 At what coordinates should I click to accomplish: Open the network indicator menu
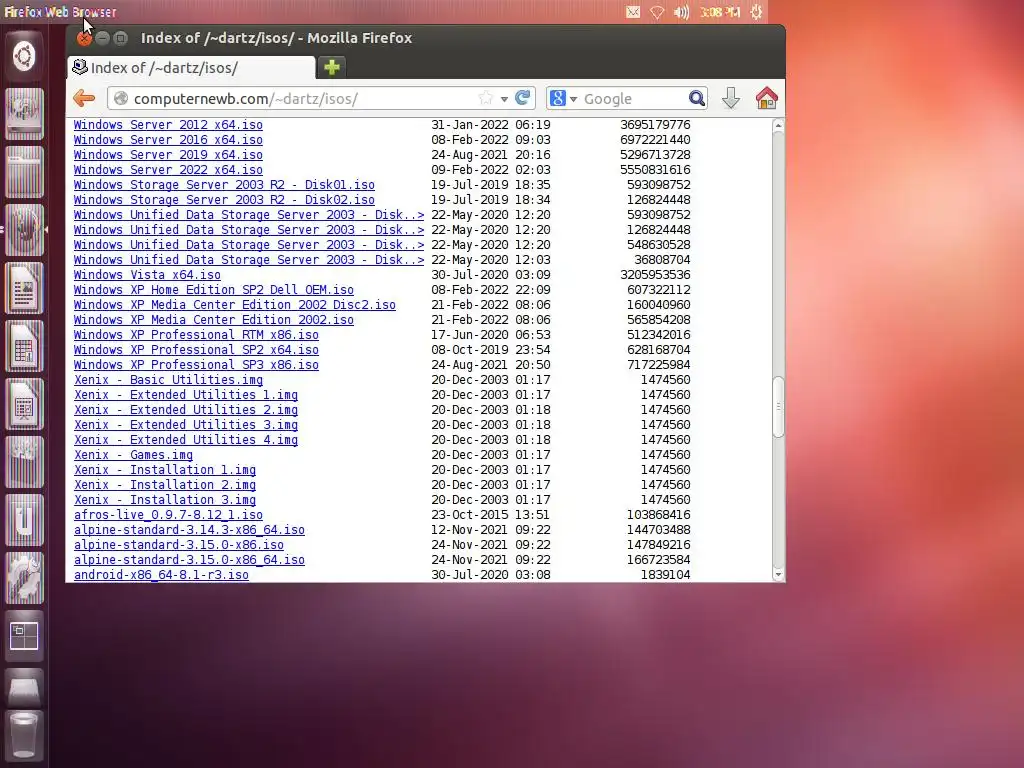657,12
